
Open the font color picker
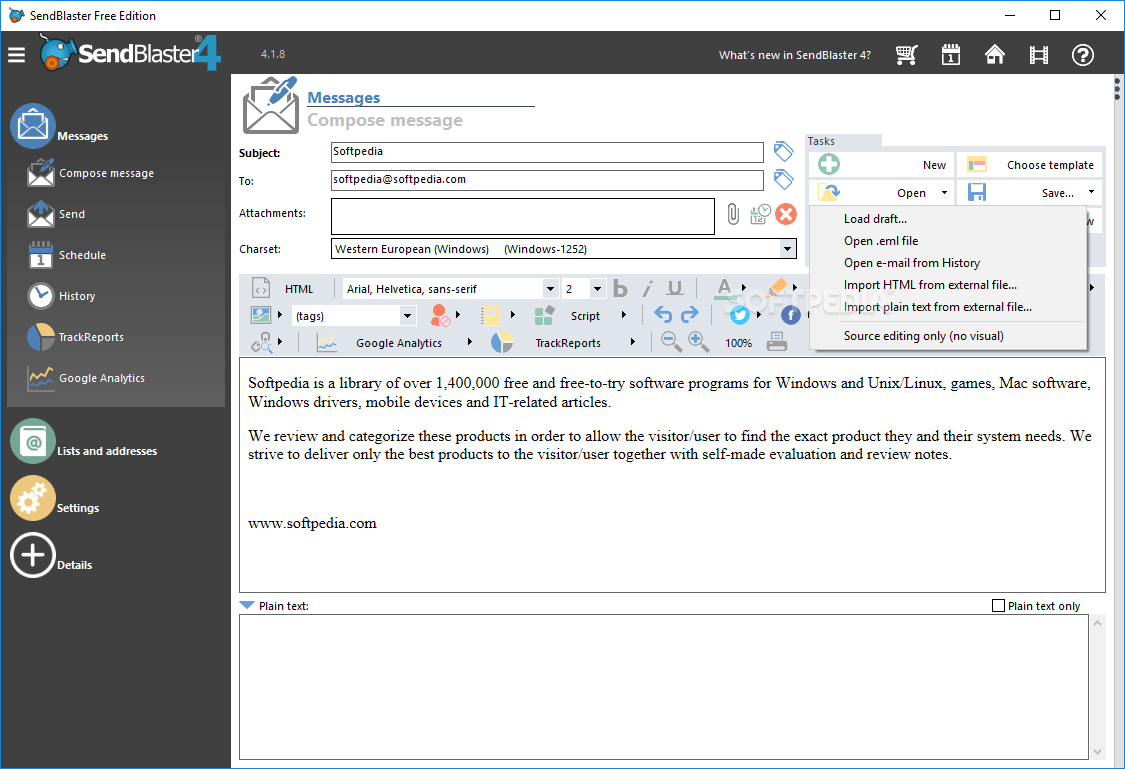[723, 288]
